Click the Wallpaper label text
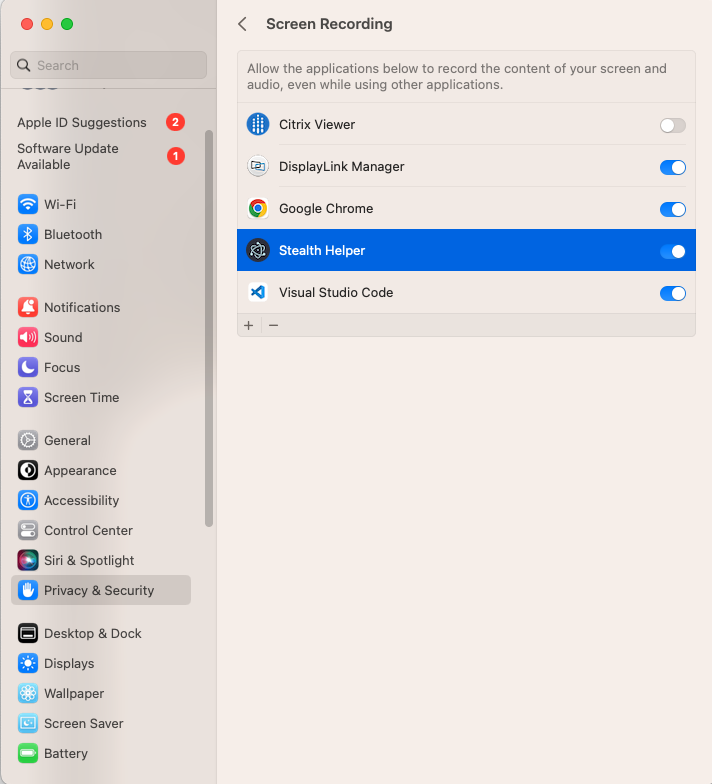Screen dimensions: 712x784 pyautogui.click(x=74, y=694)
